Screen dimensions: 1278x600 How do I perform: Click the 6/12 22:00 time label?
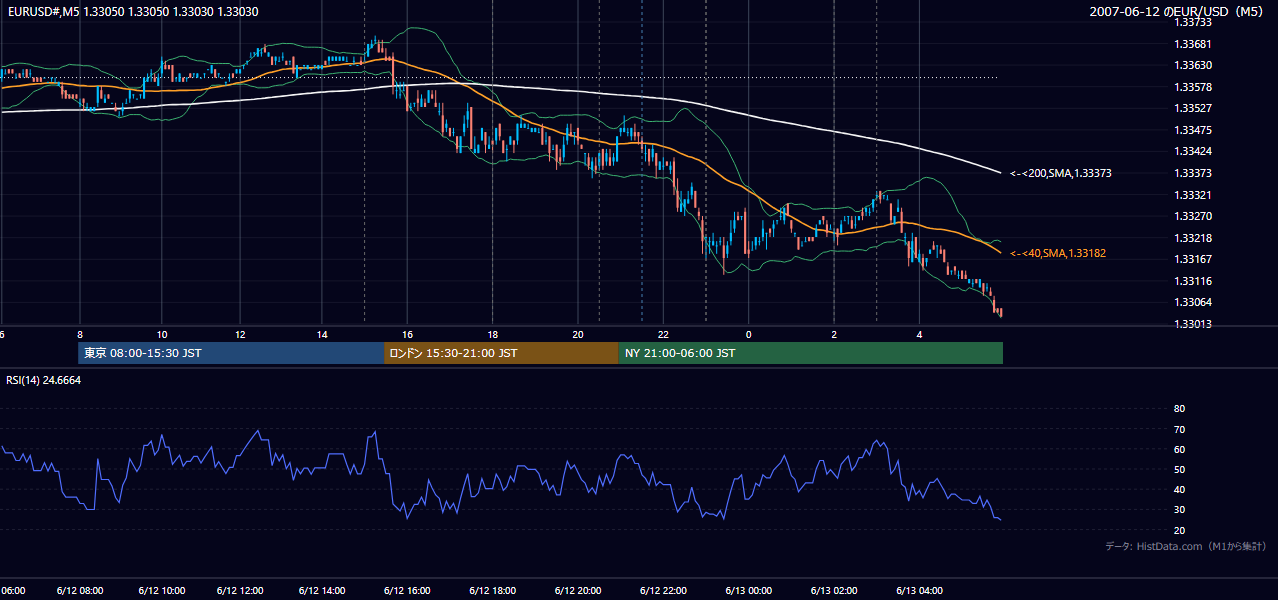click(663, 590)
